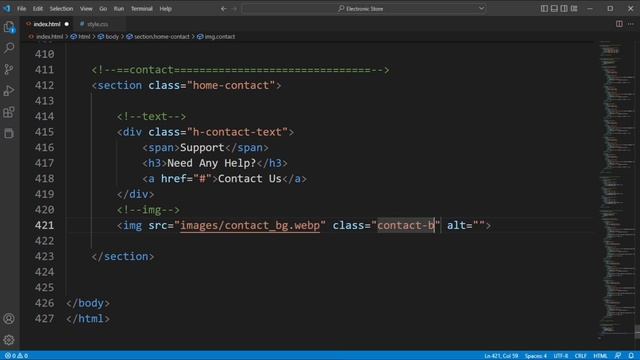
Task: Open the Search view in activity bar
Action: 9,48
